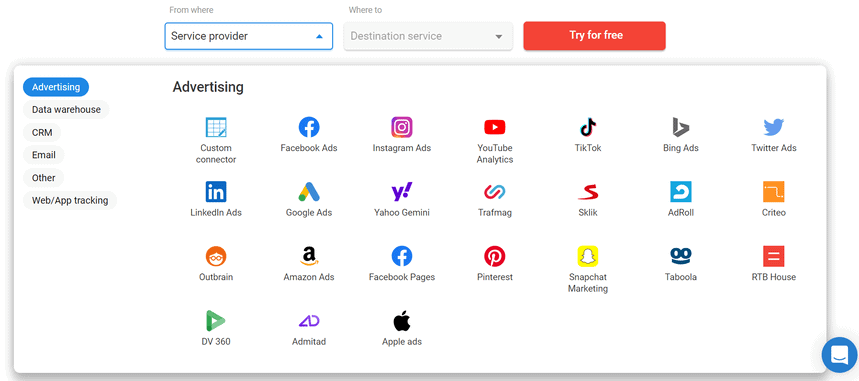
Task: Choose the TikTok icon
Action: click(588, 127)
